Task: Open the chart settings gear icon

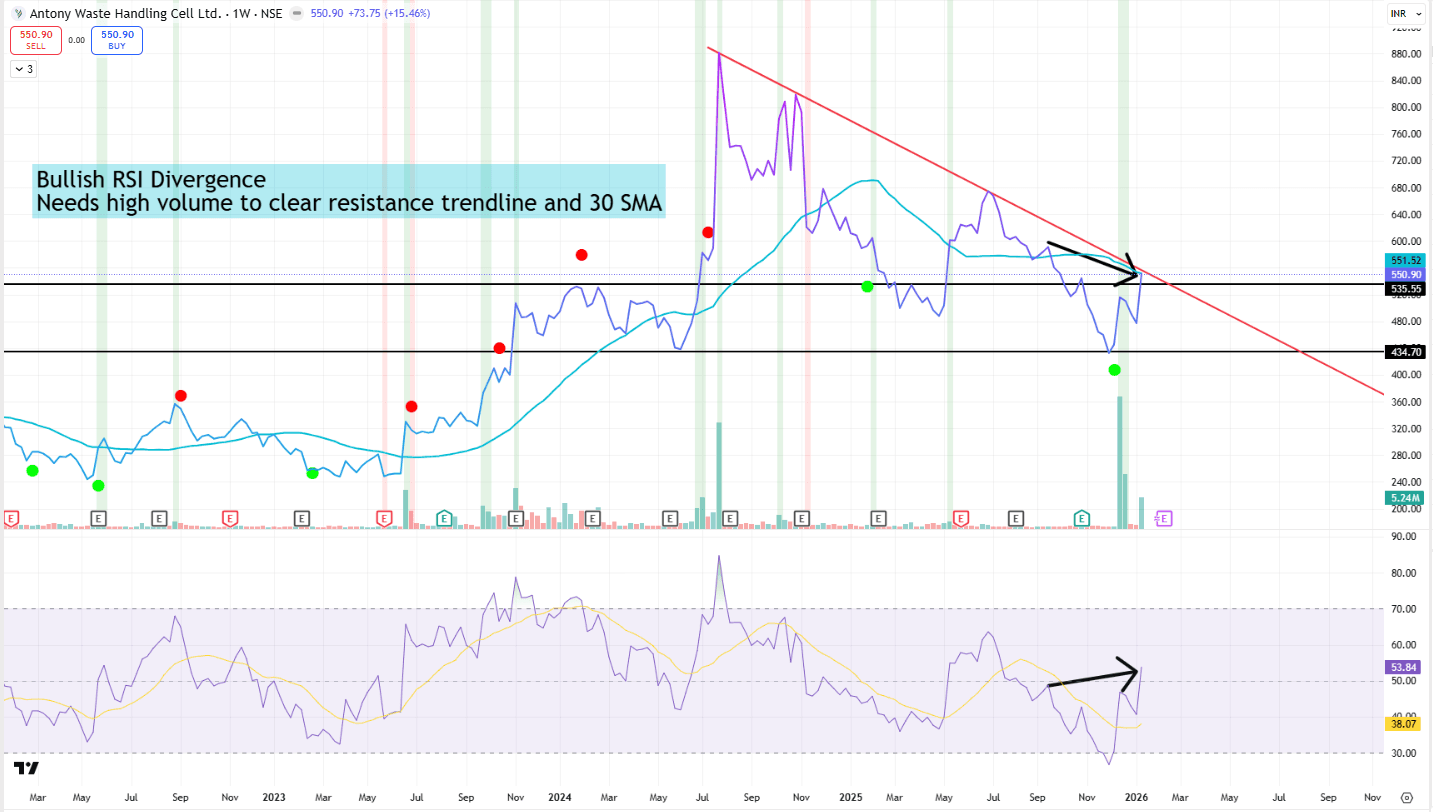Action: (x=1407, y=797)
